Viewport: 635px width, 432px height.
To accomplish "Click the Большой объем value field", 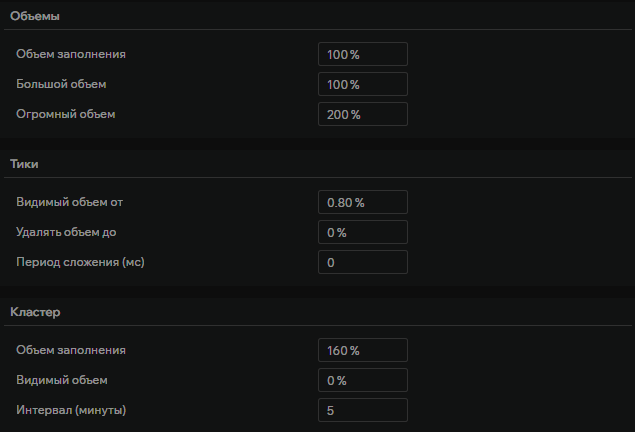I will tap(362, 84).
